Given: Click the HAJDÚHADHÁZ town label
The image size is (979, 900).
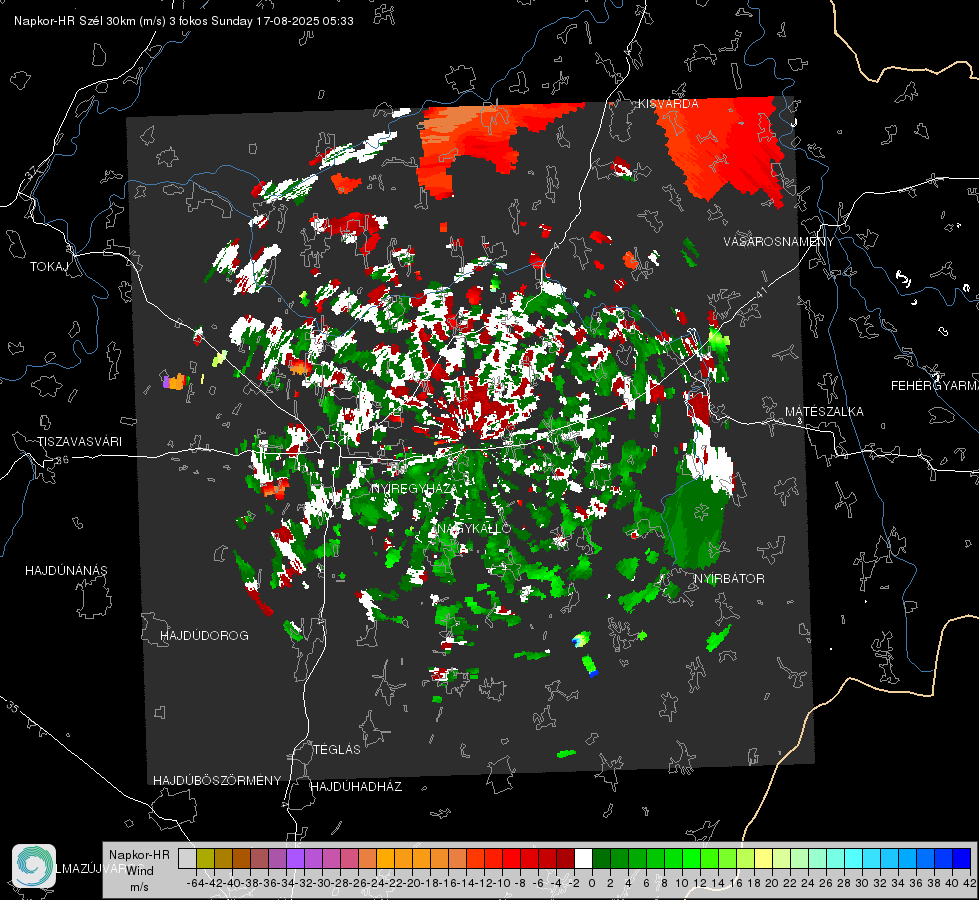Looking at the screenshot, I should (356, 787).
